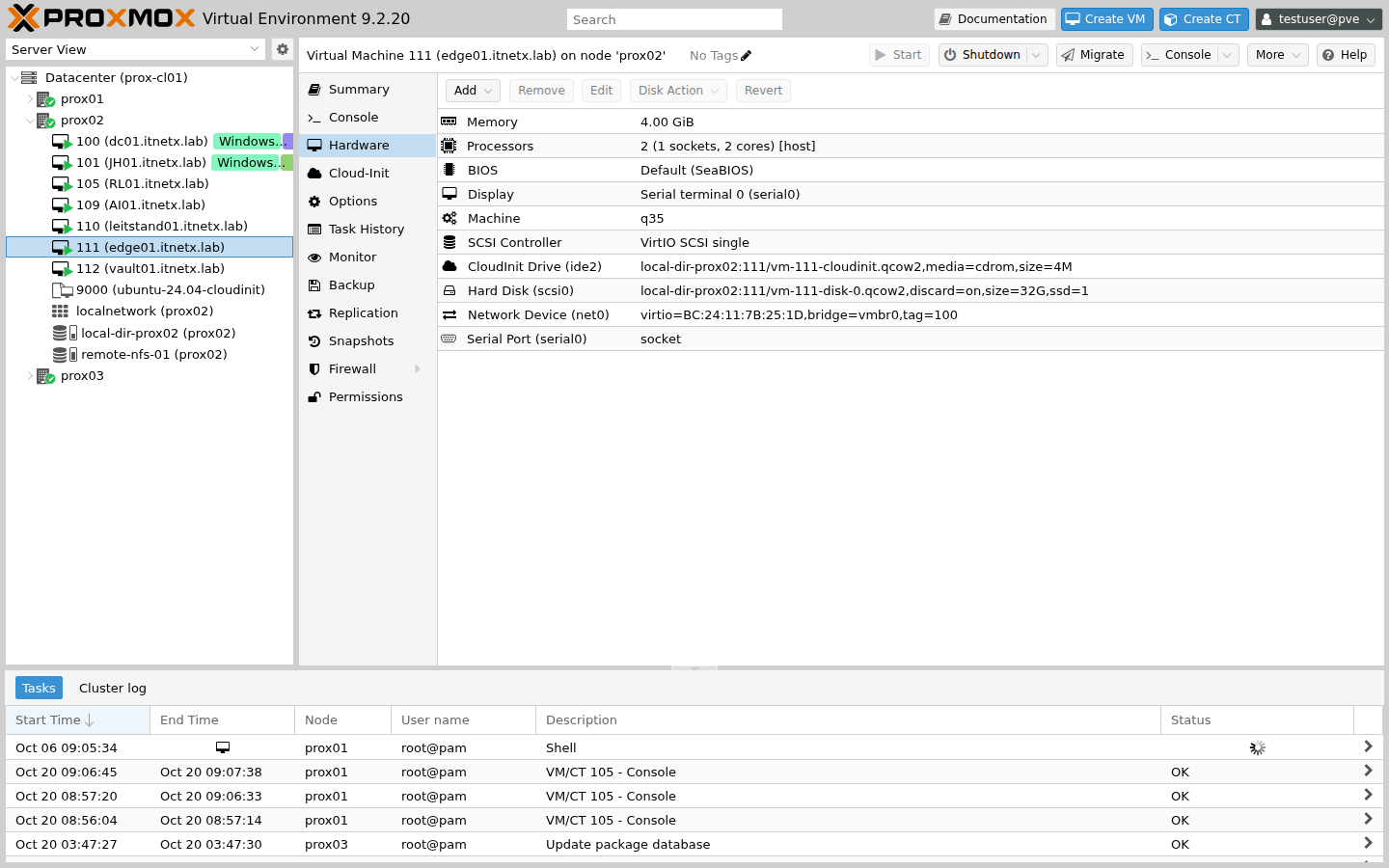Click the Hard Disk (scsi0) icon
This screenshot has height=868, width=1389.
click(449, 290)
